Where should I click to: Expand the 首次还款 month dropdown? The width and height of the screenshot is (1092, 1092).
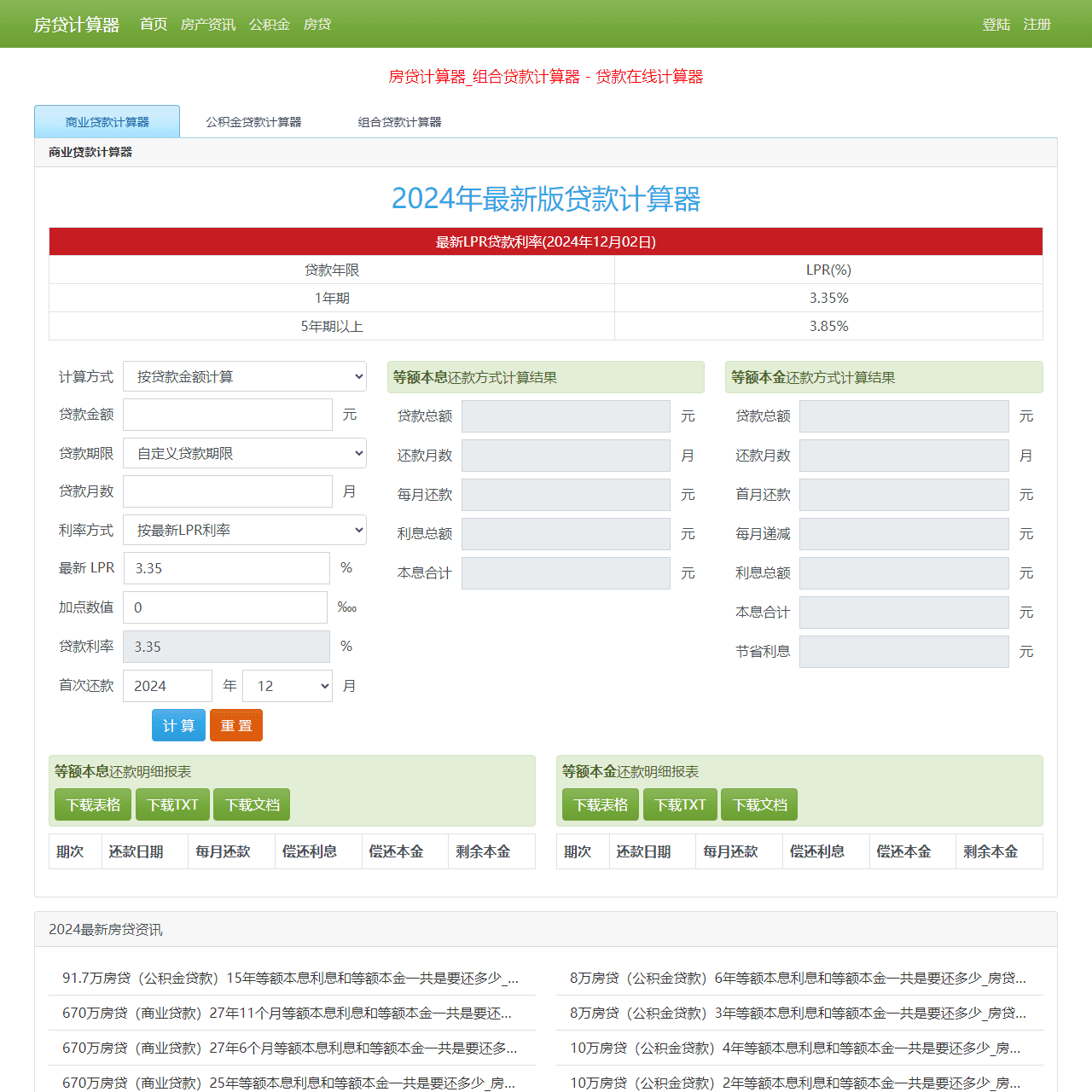287,686
